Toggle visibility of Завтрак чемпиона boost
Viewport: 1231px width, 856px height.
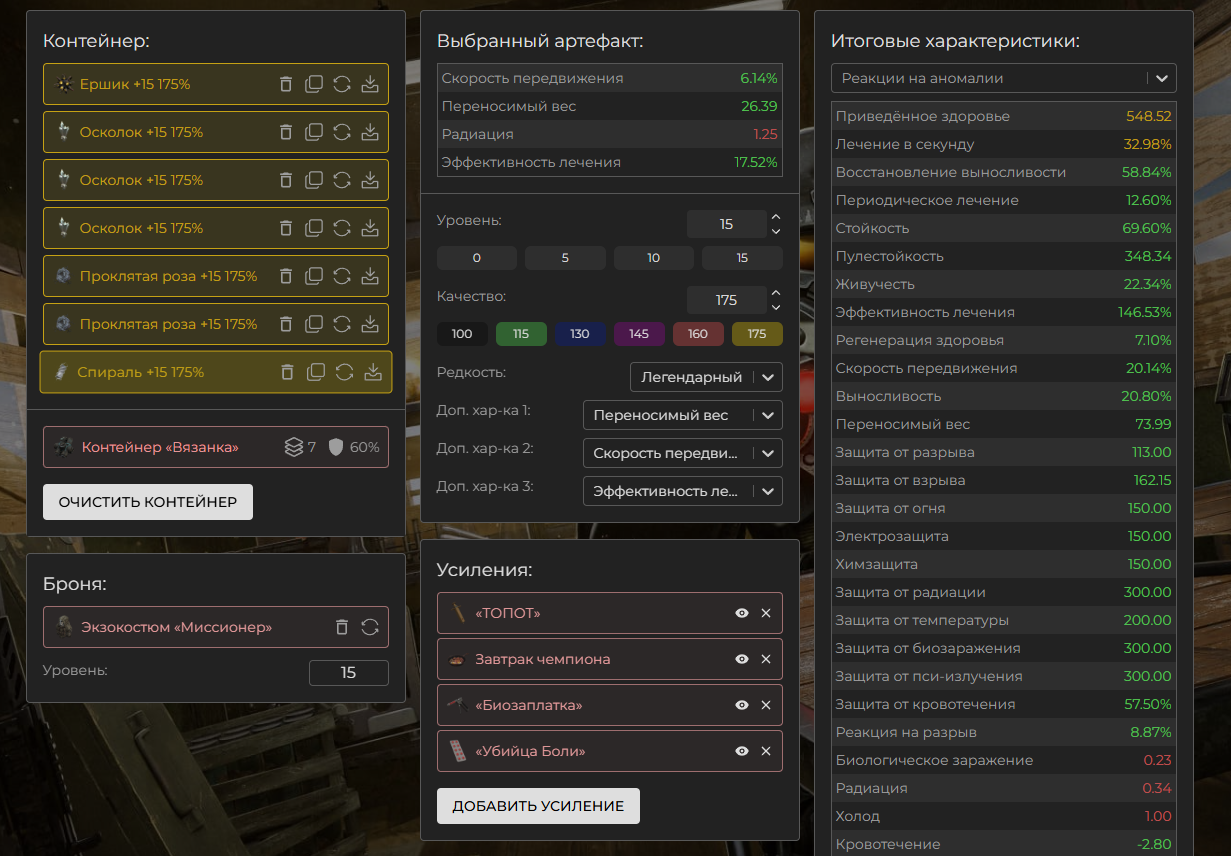pos(742,659)
